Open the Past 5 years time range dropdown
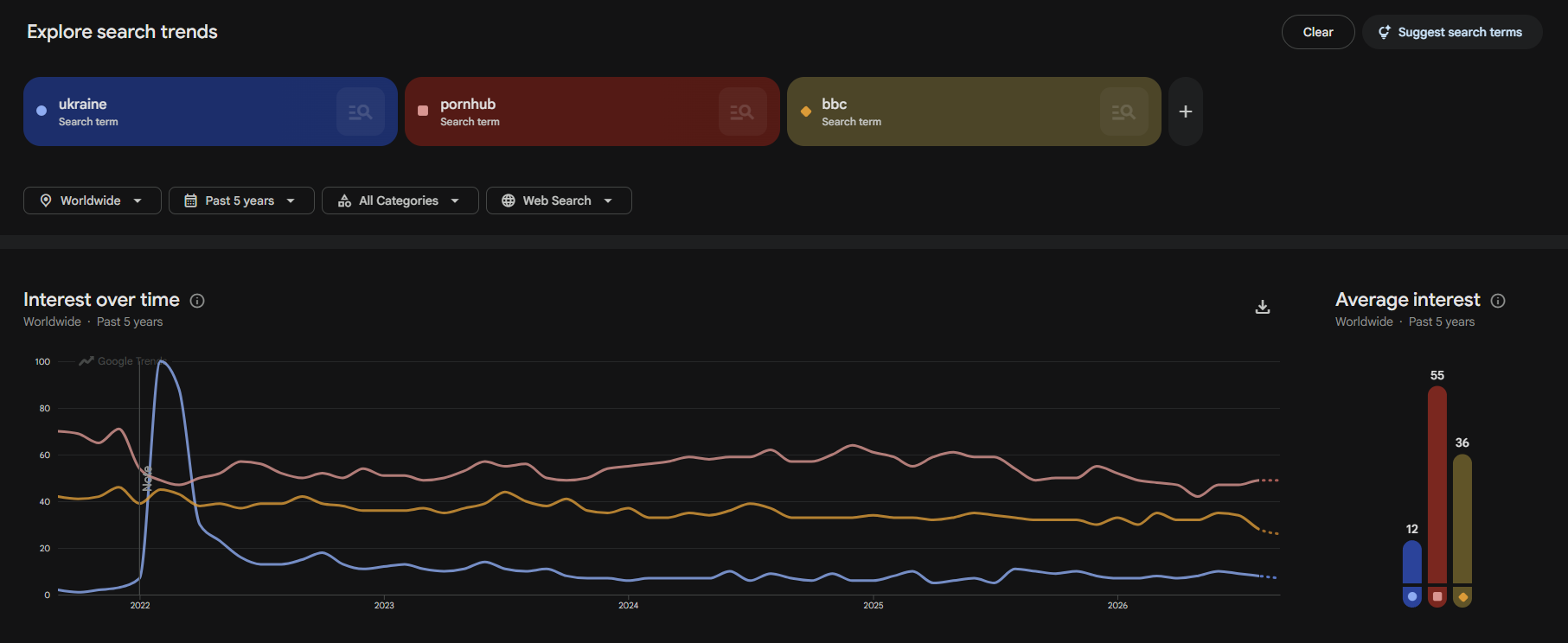 click(241, 201)
